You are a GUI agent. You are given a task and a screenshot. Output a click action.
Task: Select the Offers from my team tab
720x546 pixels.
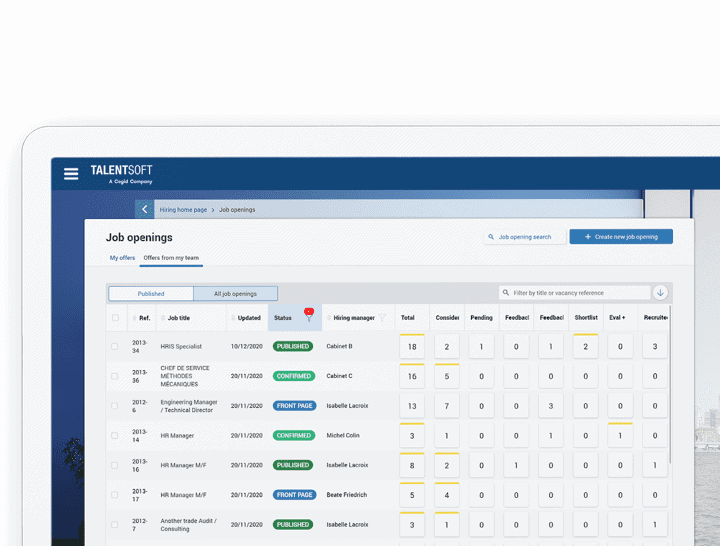tap(171, 258)
